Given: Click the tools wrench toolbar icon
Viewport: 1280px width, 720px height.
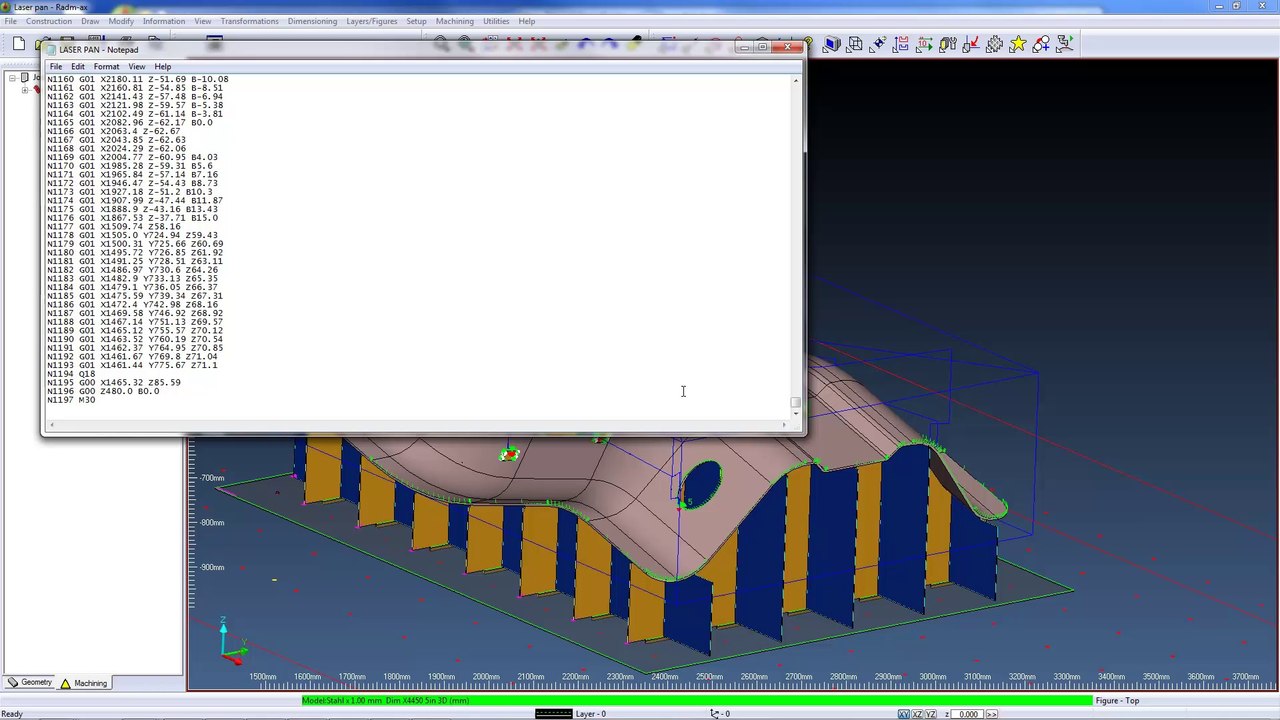Looking at the screenshot, I should click(x=948, y=44).
